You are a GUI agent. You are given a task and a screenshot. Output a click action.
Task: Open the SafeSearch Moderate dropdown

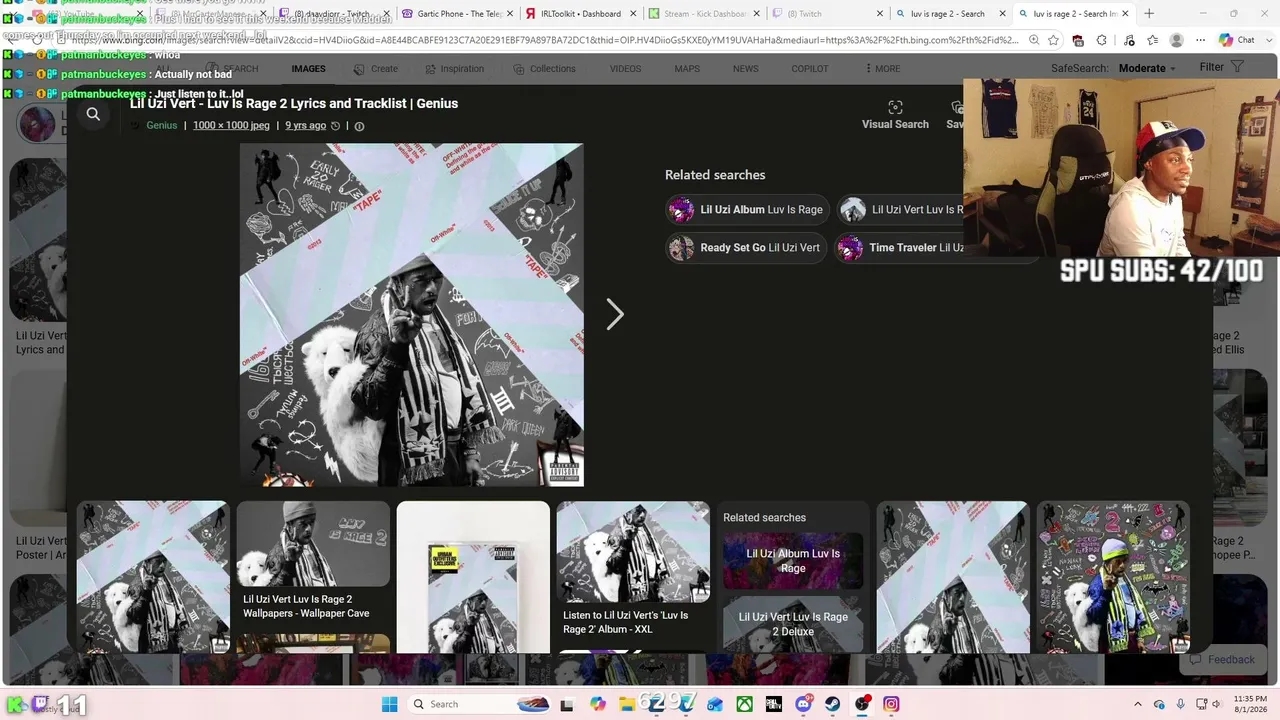pos(1148,68)
